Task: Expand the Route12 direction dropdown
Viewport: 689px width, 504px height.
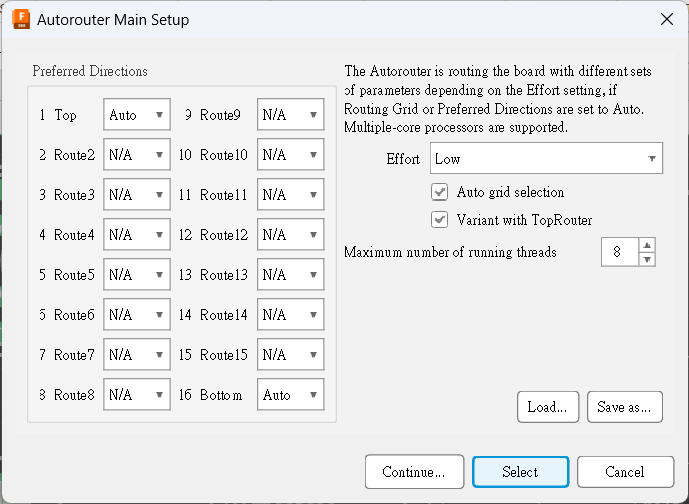Action: (x=291, y=235)
